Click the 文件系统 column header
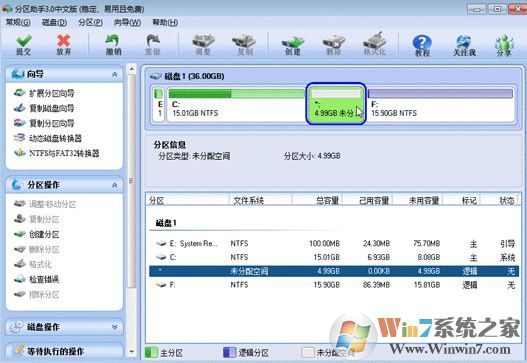Image resolution: width=527 pixels, height=363 pixels. click(260, 200)
